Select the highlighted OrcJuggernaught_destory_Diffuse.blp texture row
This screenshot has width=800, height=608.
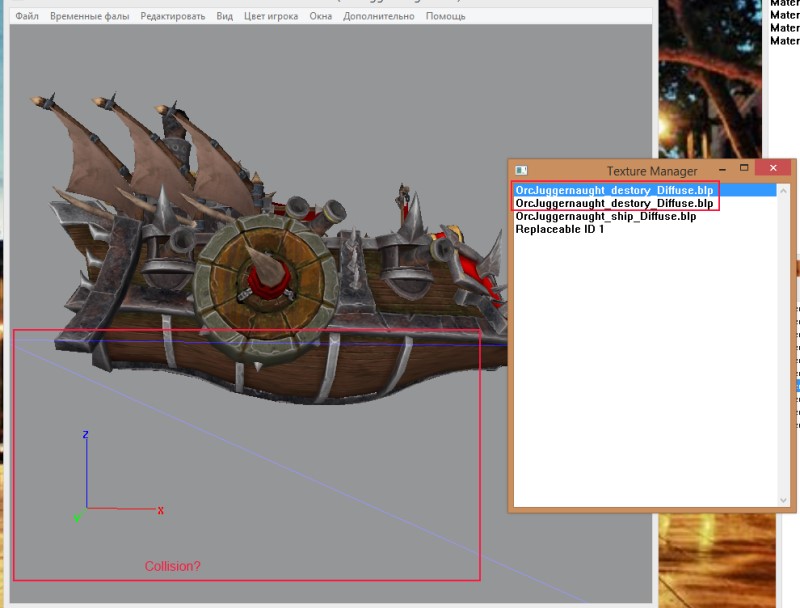pos(645,190)
